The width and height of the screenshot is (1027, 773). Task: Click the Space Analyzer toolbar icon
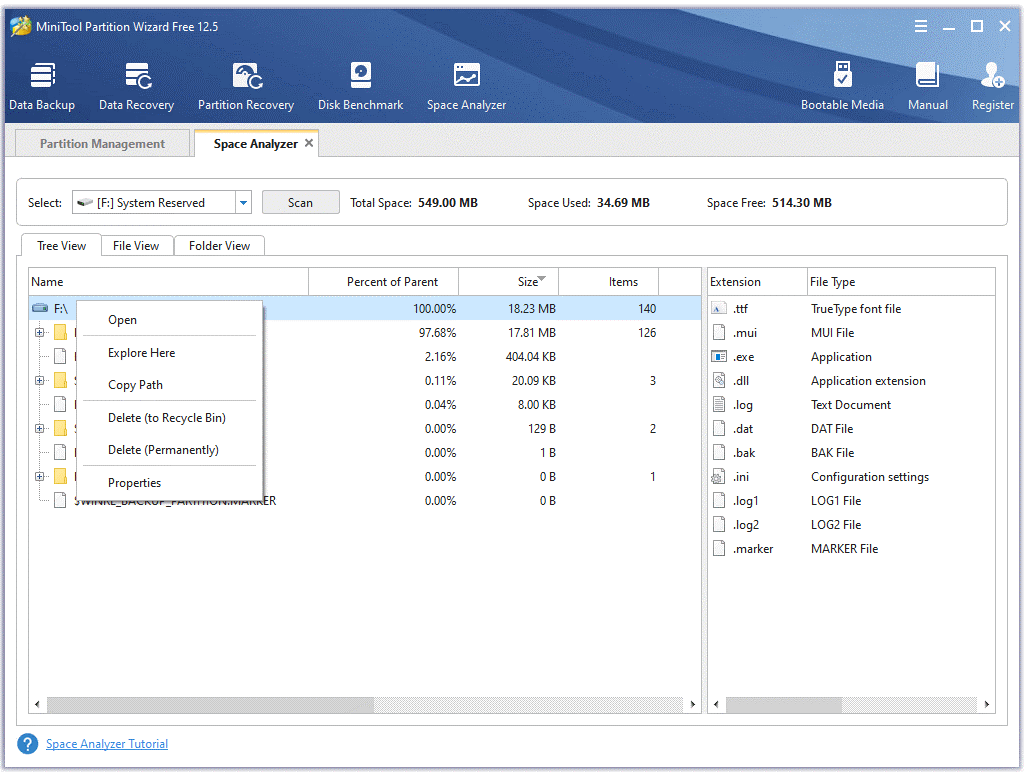point(466,85)
